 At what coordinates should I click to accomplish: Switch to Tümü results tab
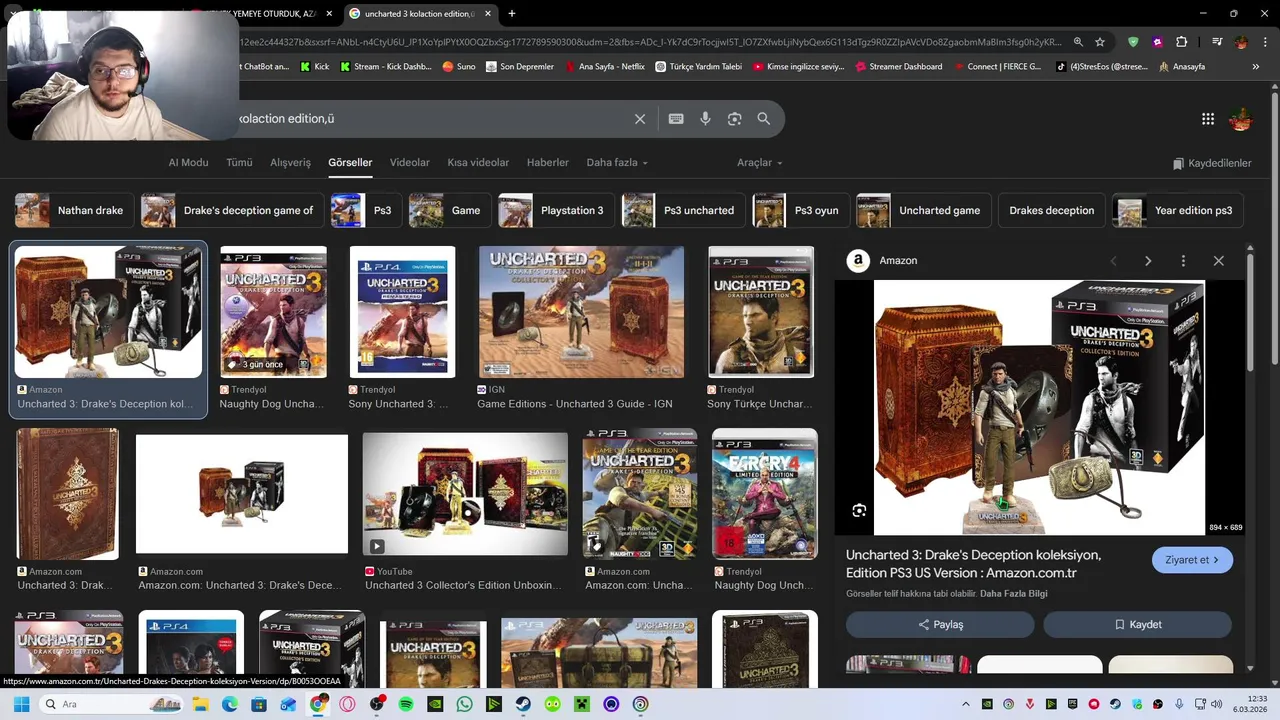(x=239, y=163)
